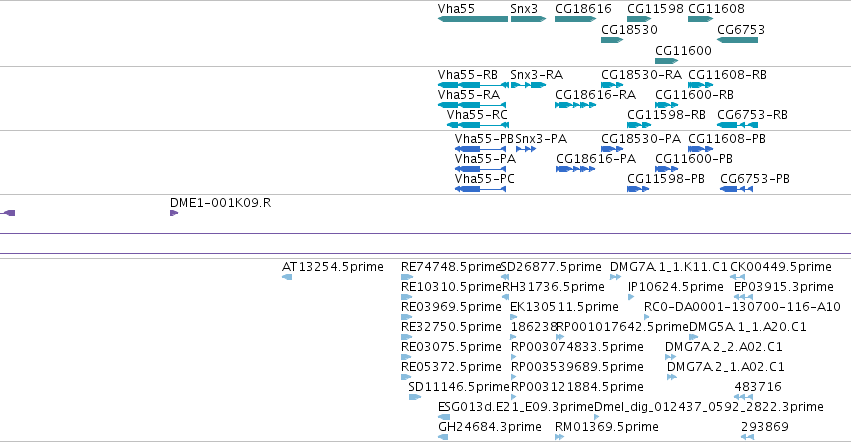Select the Vha55 gene arrow glyph
The height and width of the screenshot is (442, 851).
click(473, 19)
